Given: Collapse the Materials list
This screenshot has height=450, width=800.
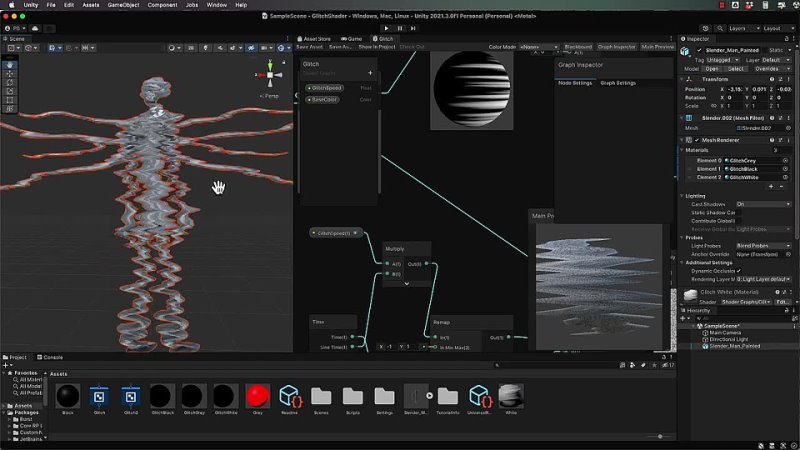Looking at the screenshot, I should tap(682, 150).
